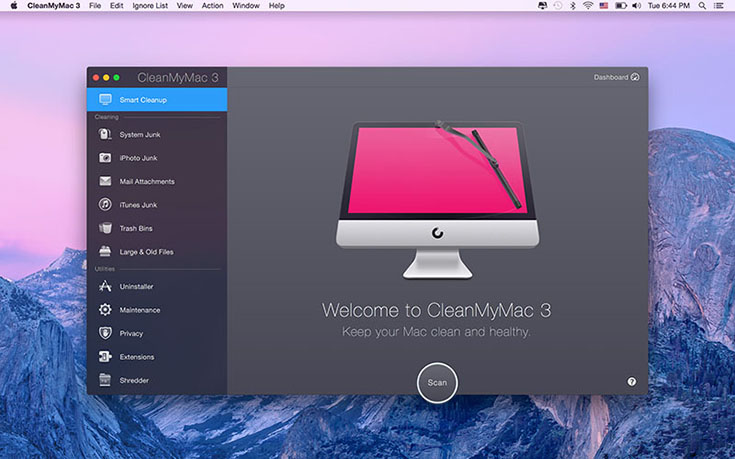735x459 pixels.
Task: Click the Privacy shield icon
Action: click(105, 333)
